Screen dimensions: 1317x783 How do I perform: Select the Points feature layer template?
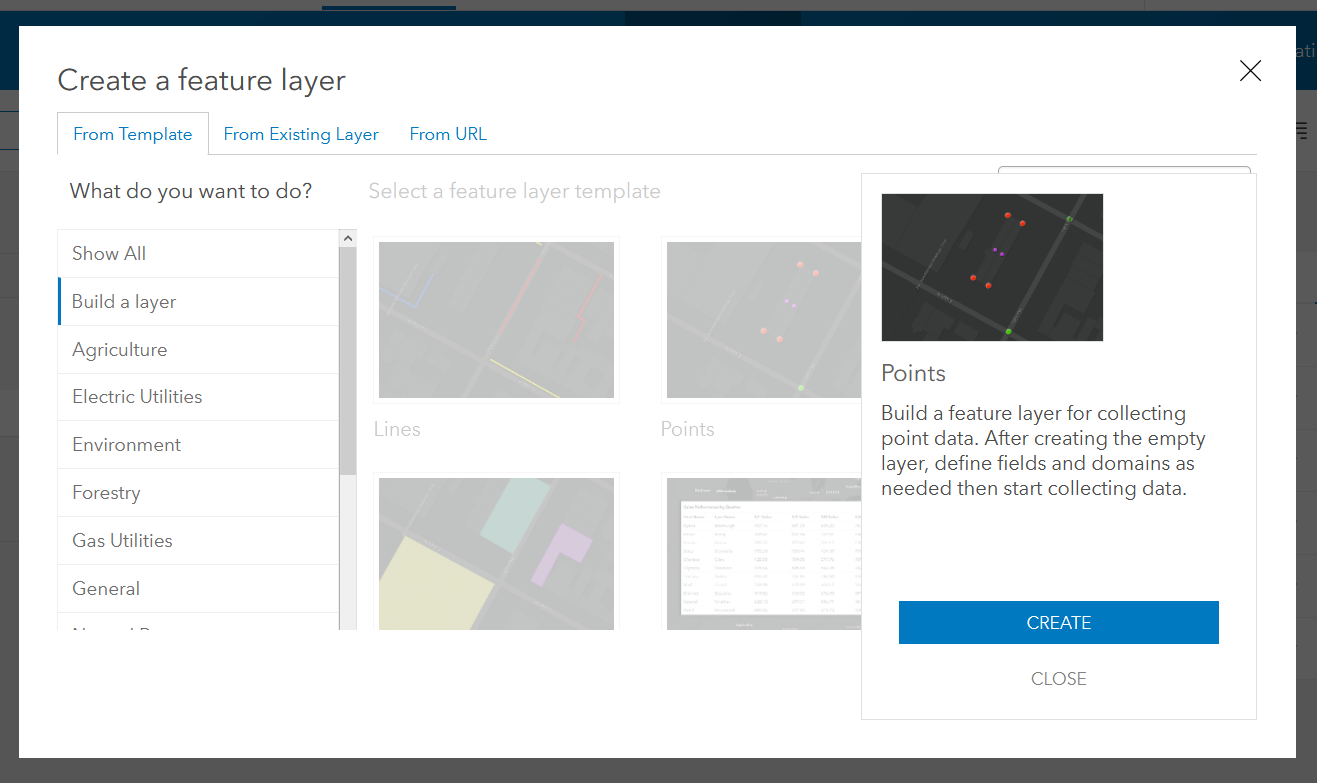point(763,320)
